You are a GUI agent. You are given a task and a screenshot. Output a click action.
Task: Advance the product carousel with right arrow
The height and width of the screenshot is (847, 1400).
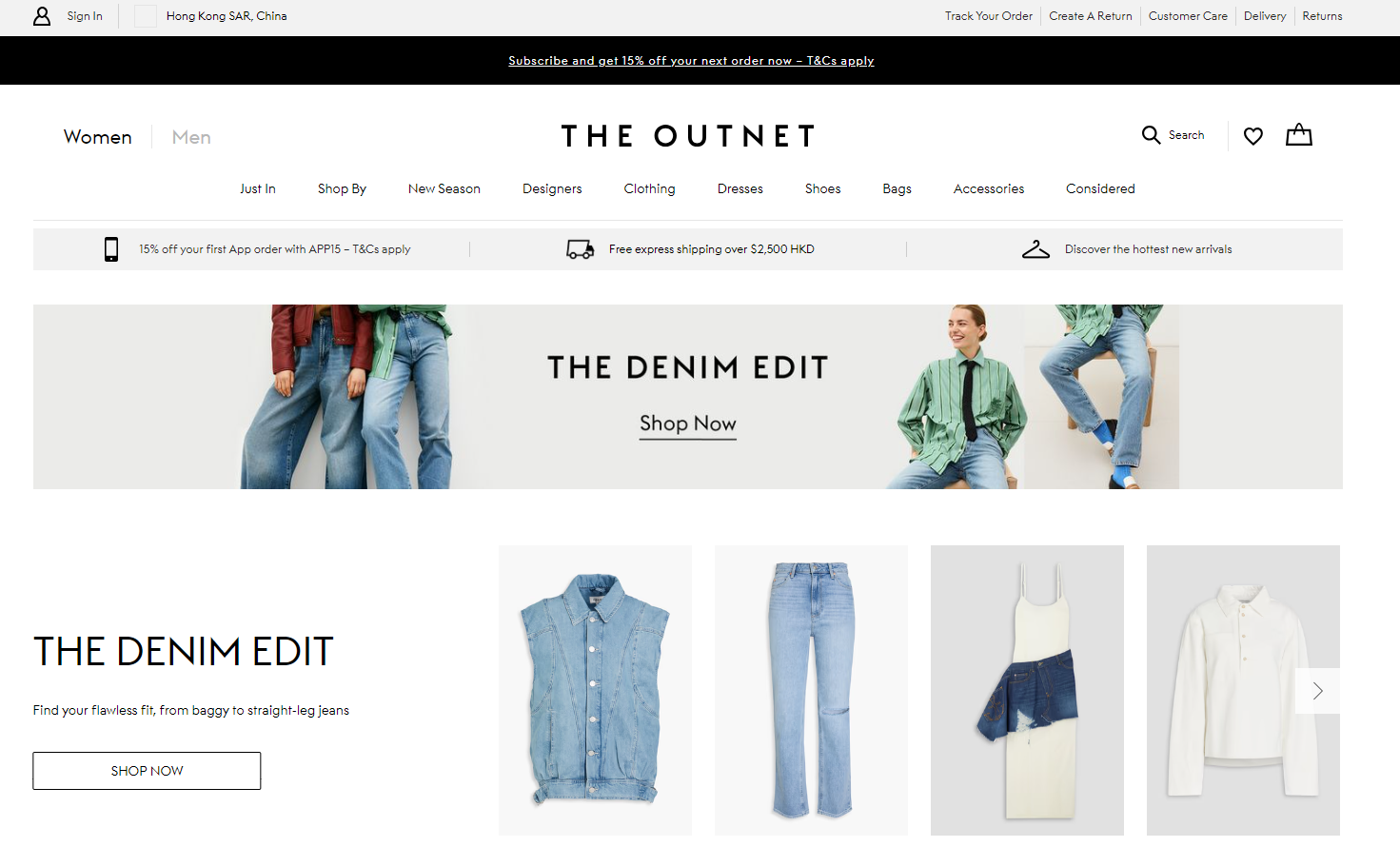(1317, 691)
